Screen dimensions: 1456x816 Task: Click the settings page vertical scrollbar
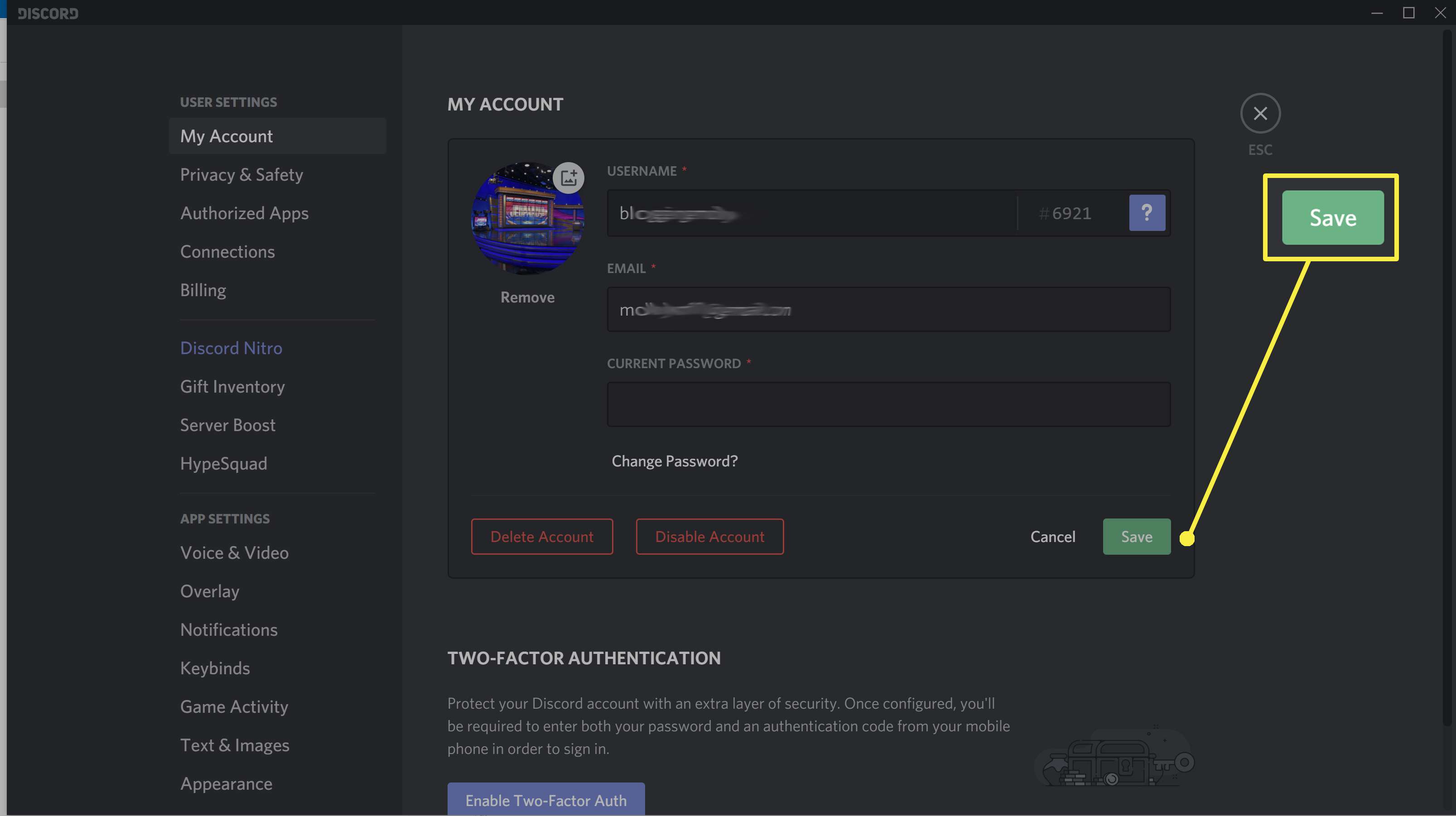(1447, 379)
